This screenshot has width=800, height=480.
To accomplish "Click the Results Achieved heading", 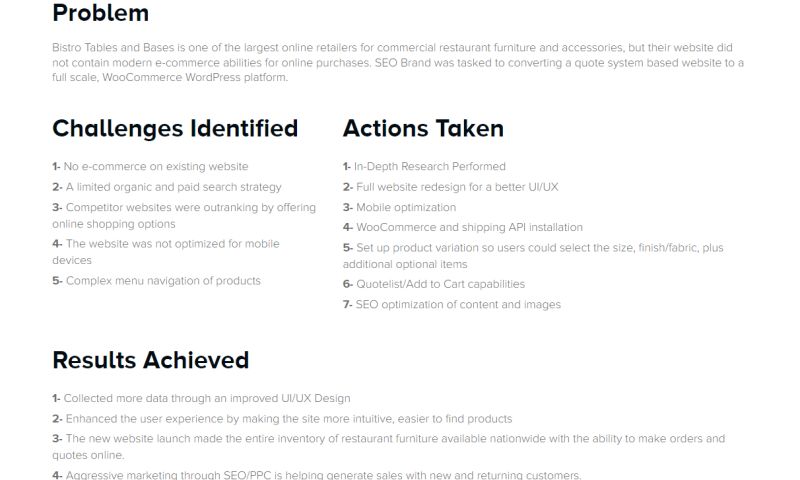I will click(x=150, y=360).
